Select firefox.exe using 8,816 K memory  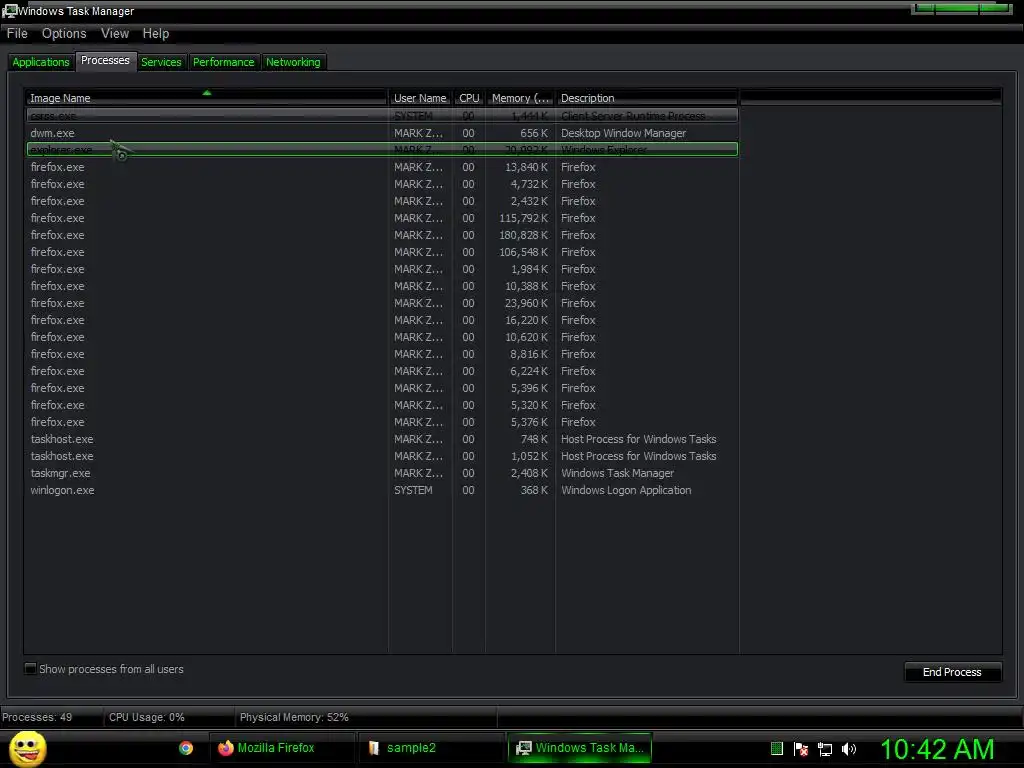[382, 354]
